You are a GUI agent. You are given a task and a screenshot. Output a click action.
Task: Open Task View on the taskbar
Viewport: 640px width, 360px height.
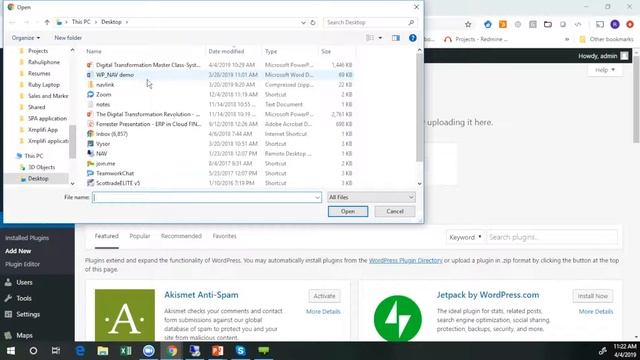point(56,351)
